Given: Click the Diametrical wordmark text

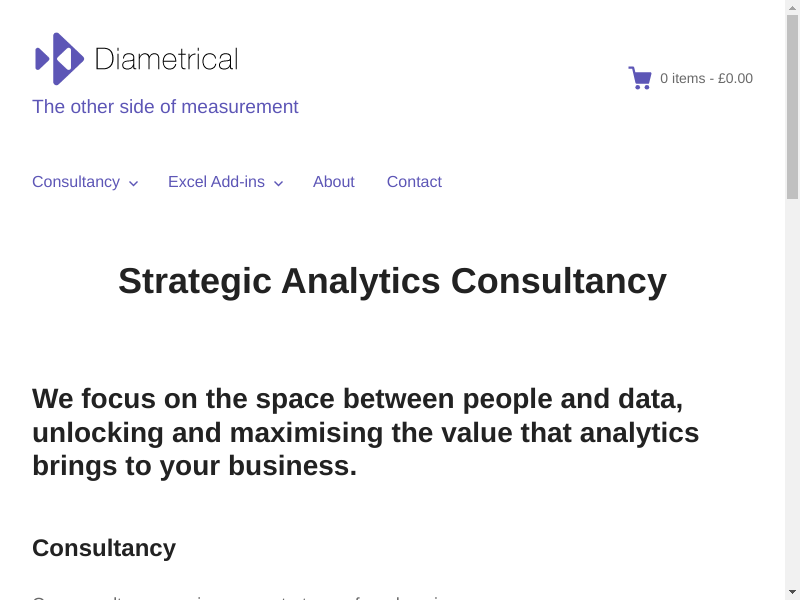Looking at the screenshot, I should pos(166,59).
